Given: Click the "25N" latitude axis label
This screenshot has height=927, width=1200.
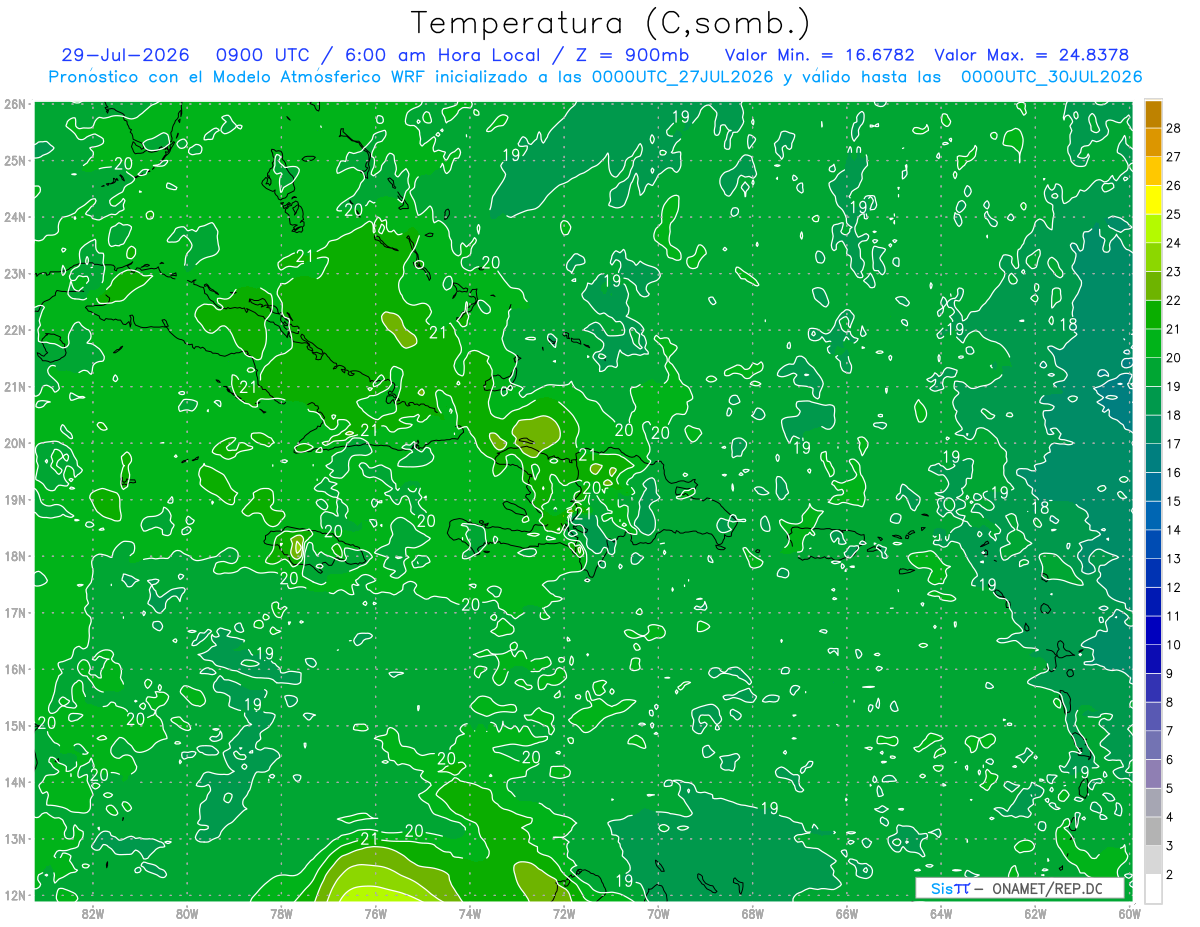Looking at the screenshot, I should 15,160.
